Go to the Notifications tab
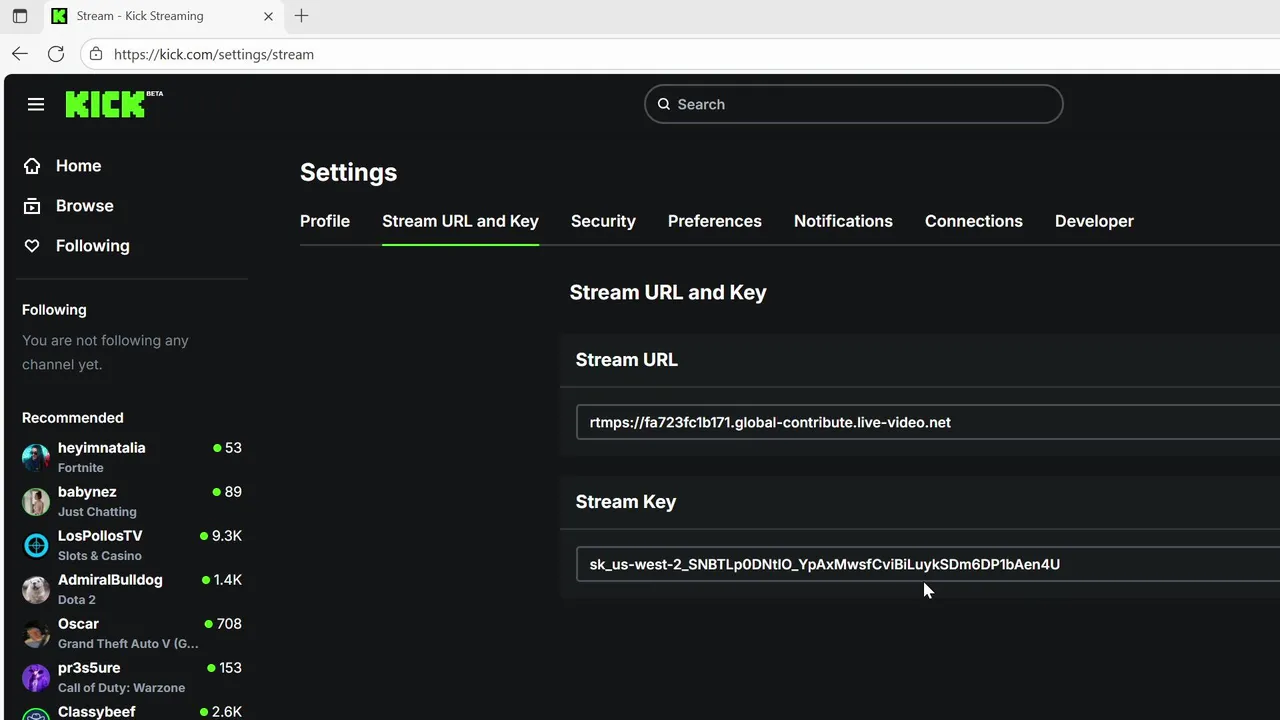The image size is (1280, 720). 843,221
